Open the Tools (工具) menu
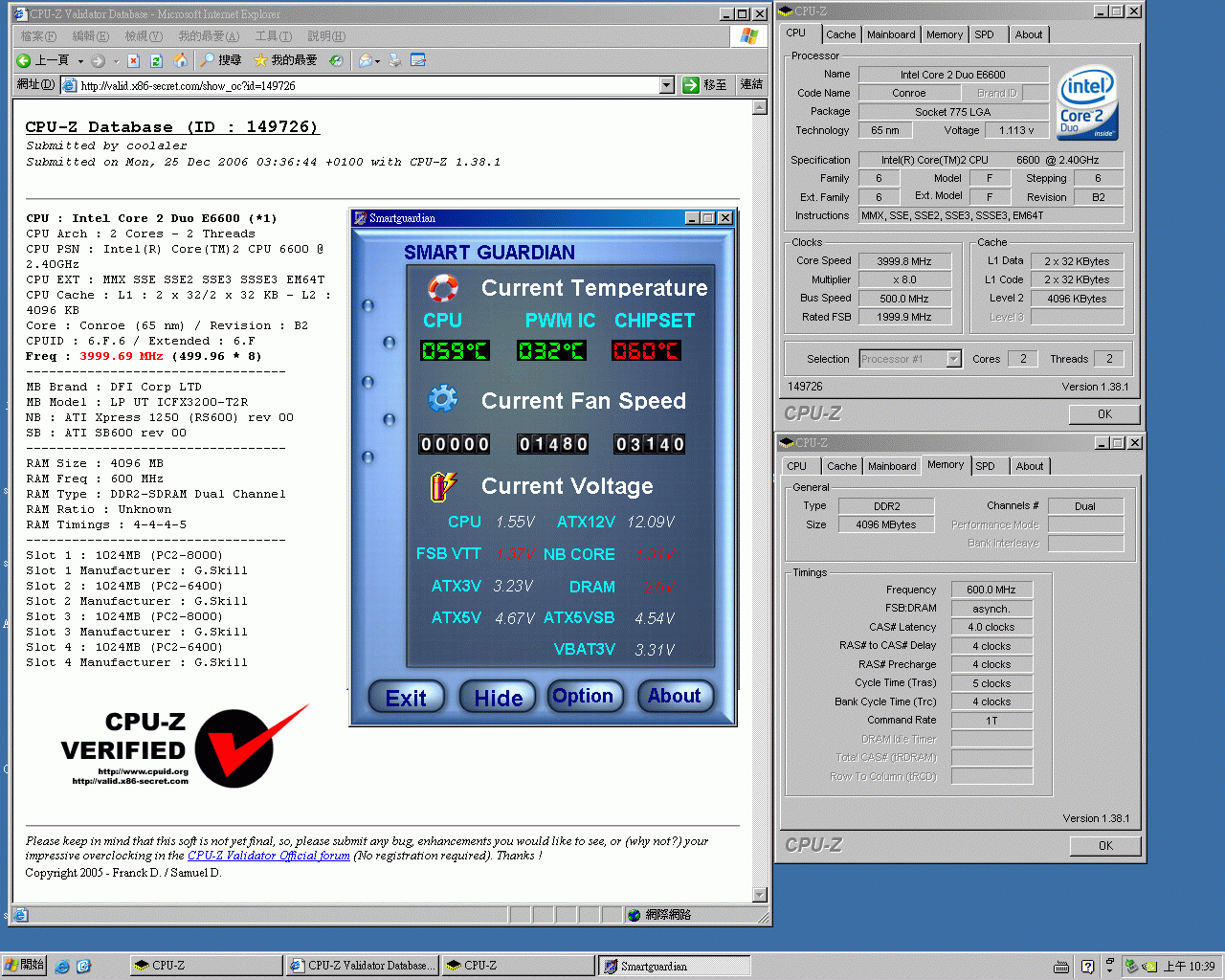1225x980 pixels. (x=273, y=36)
